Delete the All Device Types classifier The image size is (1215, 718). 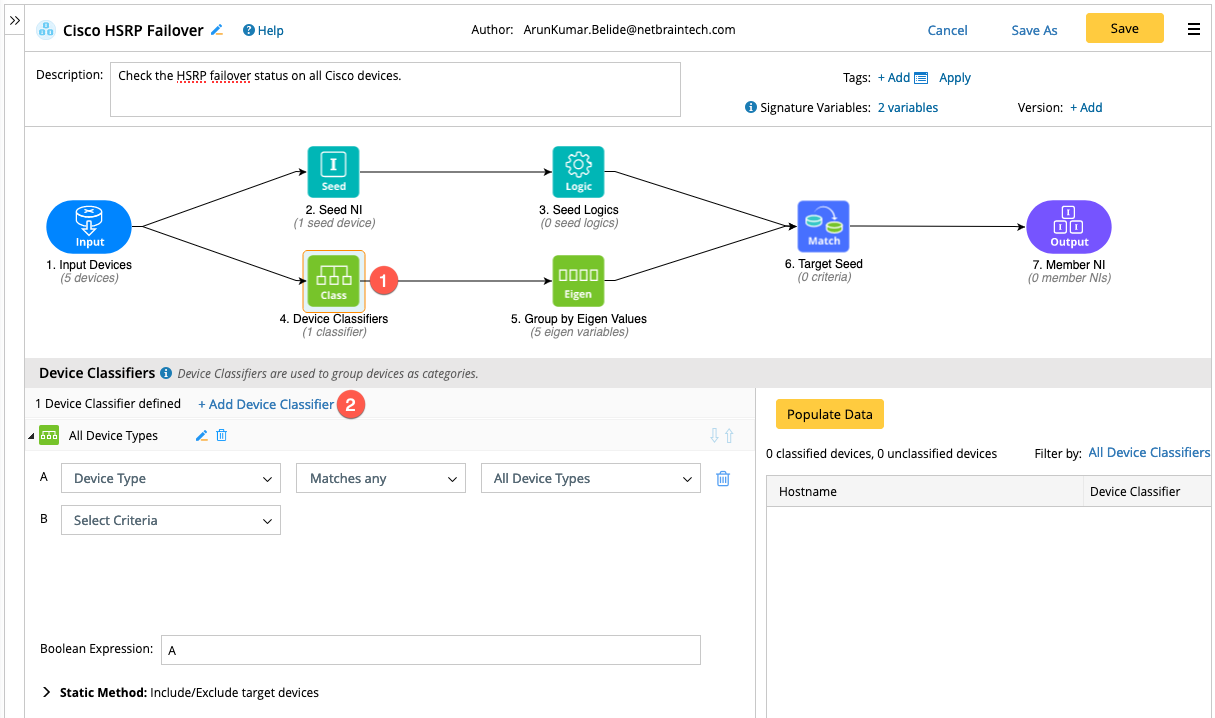pos(222,435)
